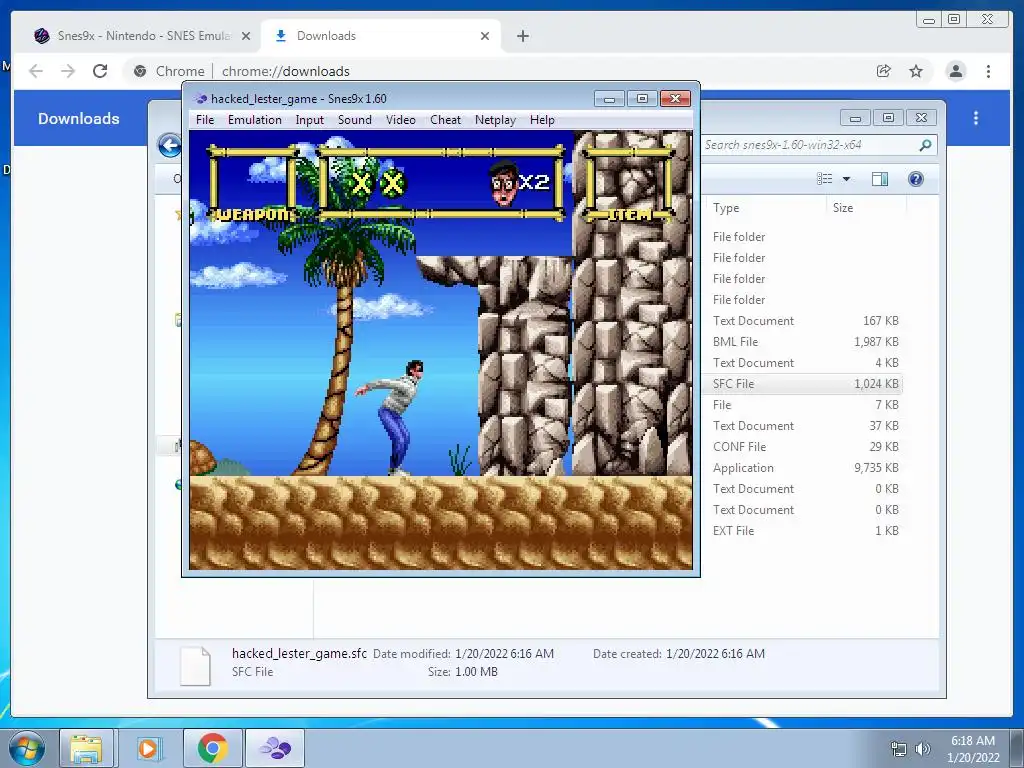Select the SFC File row, 1,024 KB
Image resolution: width=1024 pixels, height=768 pixels.
tap(803, 384)
